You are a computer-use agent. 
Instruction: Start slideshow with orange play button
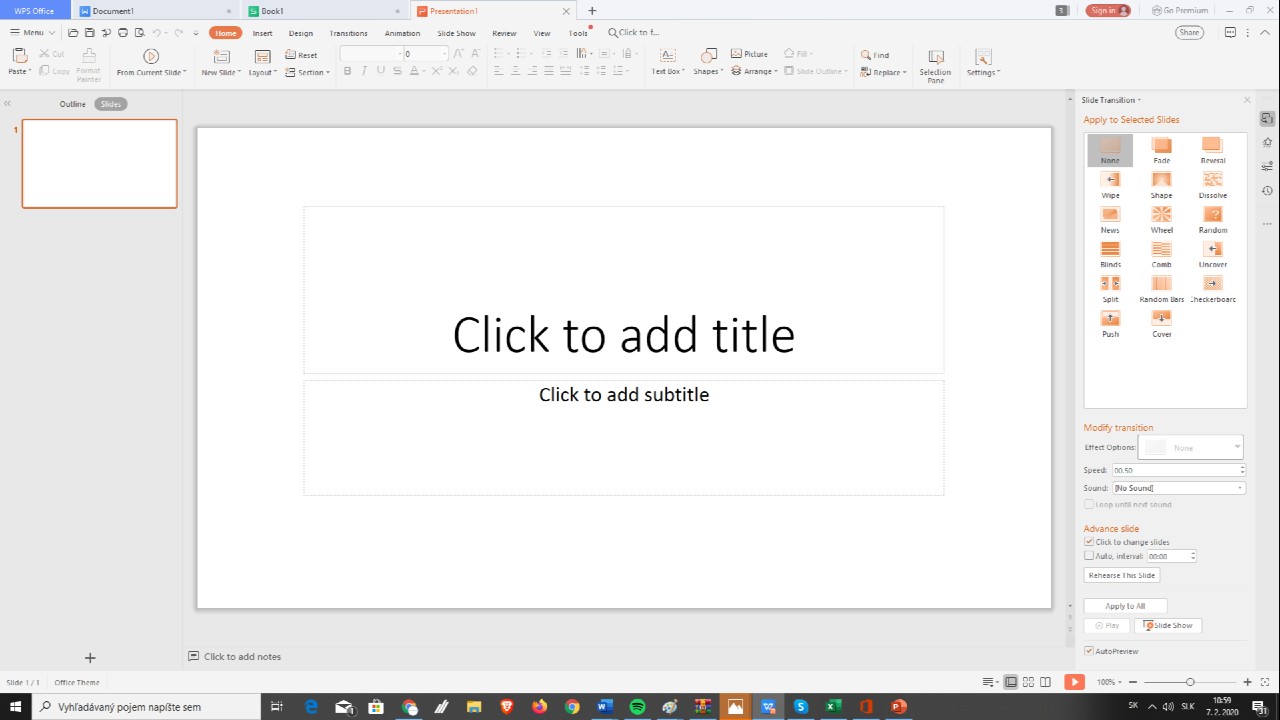pos(1074,682)
